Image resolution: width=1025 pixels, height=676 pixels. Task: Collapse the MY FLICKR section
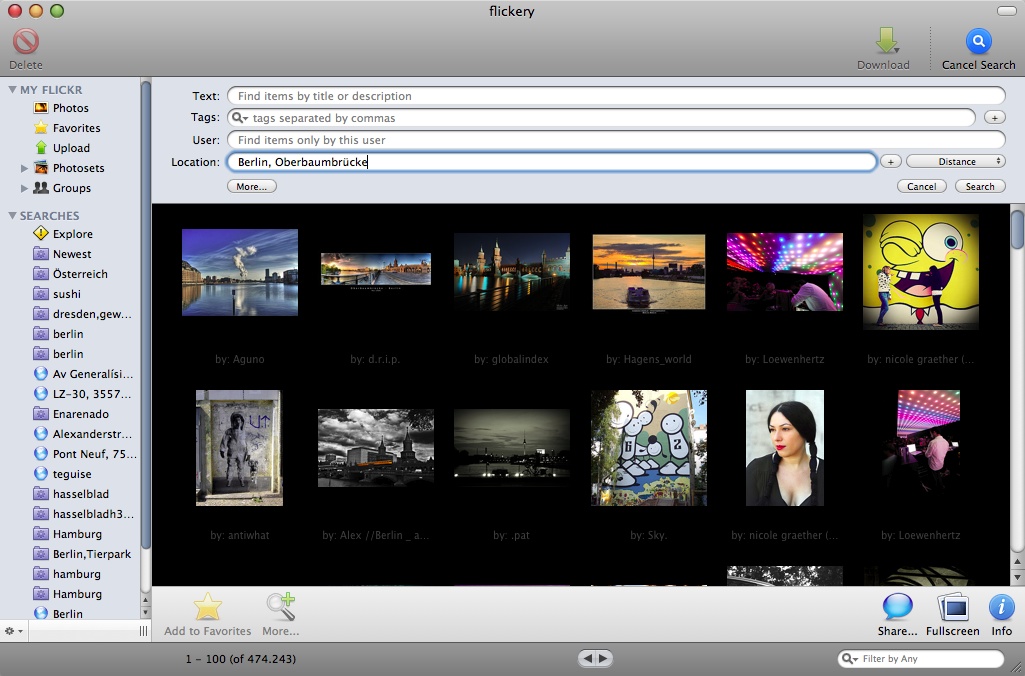[x=12, y=90]
